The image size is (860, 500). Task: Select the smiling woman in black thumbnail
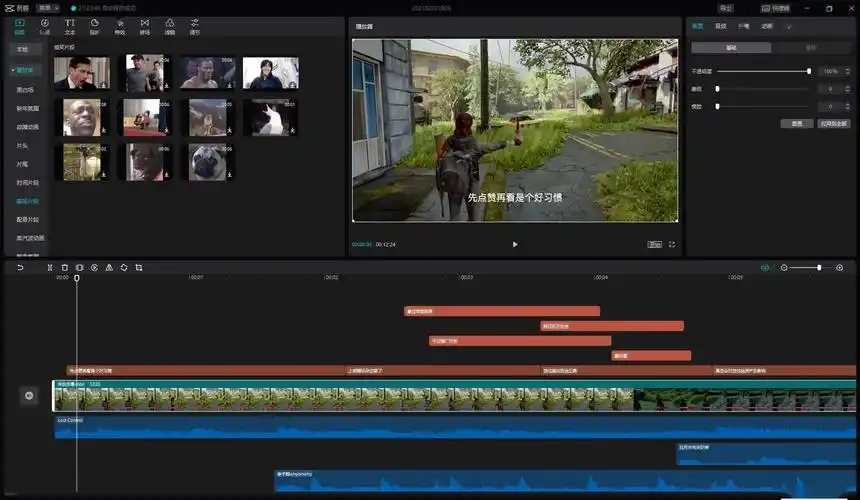(x=271, y=73)
